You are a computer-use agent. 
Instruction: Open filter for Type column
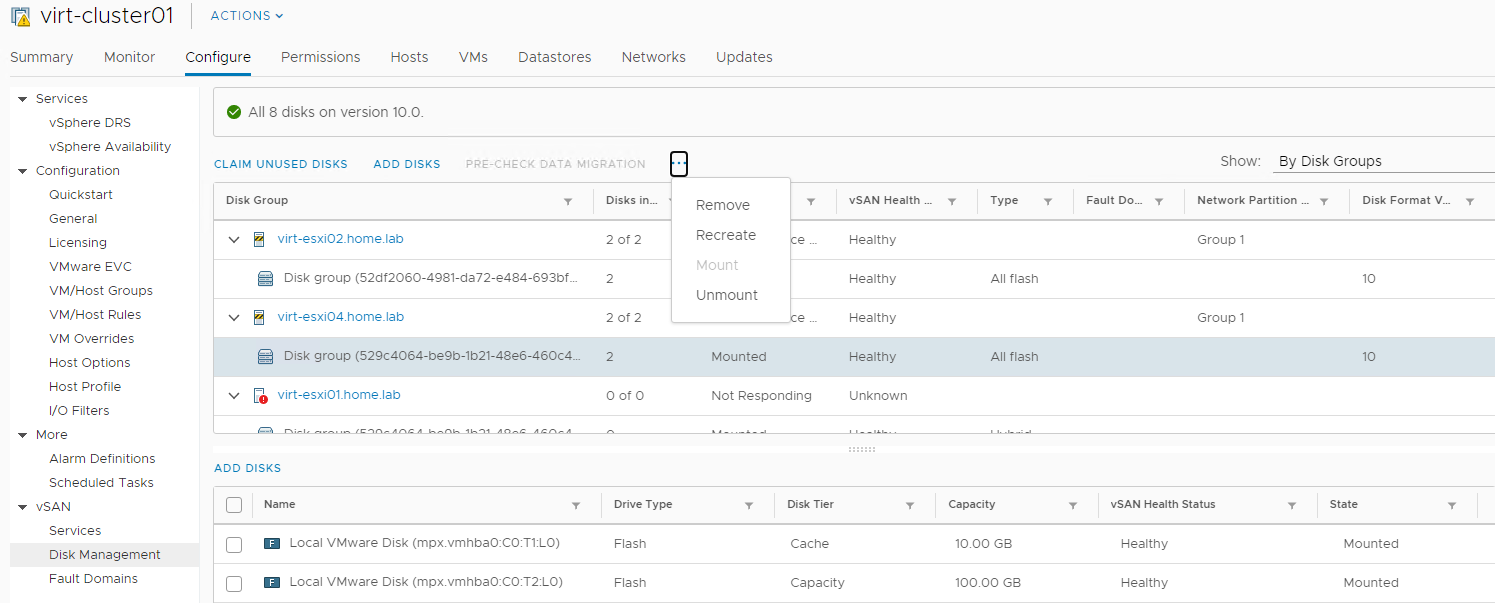pos(1048,201)
